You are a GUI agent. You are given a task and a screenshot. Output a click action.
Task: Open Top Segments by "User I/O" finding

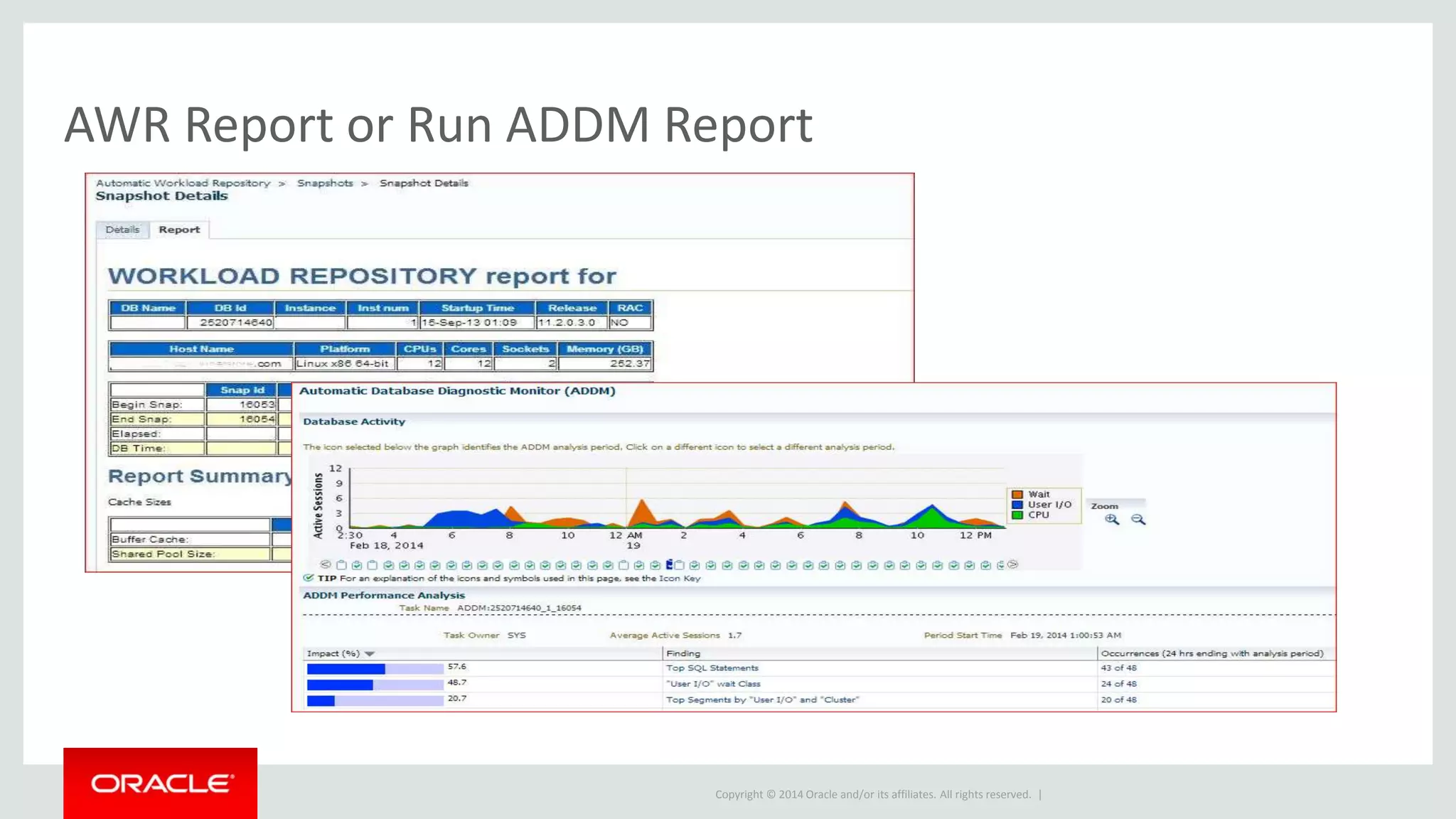click(x=762, y=700)
